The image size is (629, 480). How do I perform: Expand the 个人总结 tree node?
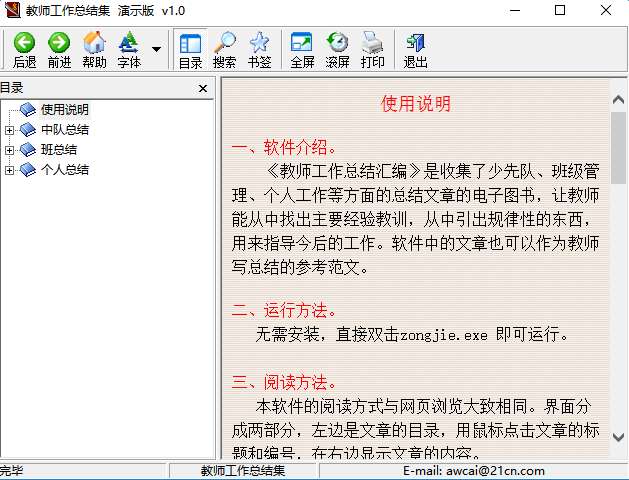click(9, 170)
